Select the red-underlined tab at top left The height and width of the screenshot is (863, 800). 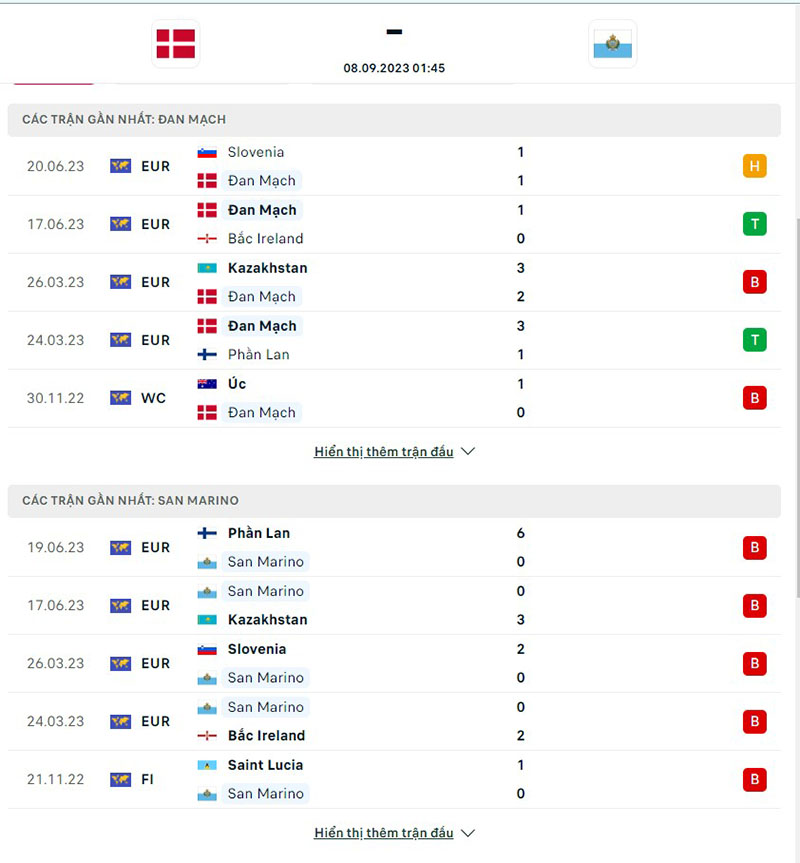[x=53, y=75]
